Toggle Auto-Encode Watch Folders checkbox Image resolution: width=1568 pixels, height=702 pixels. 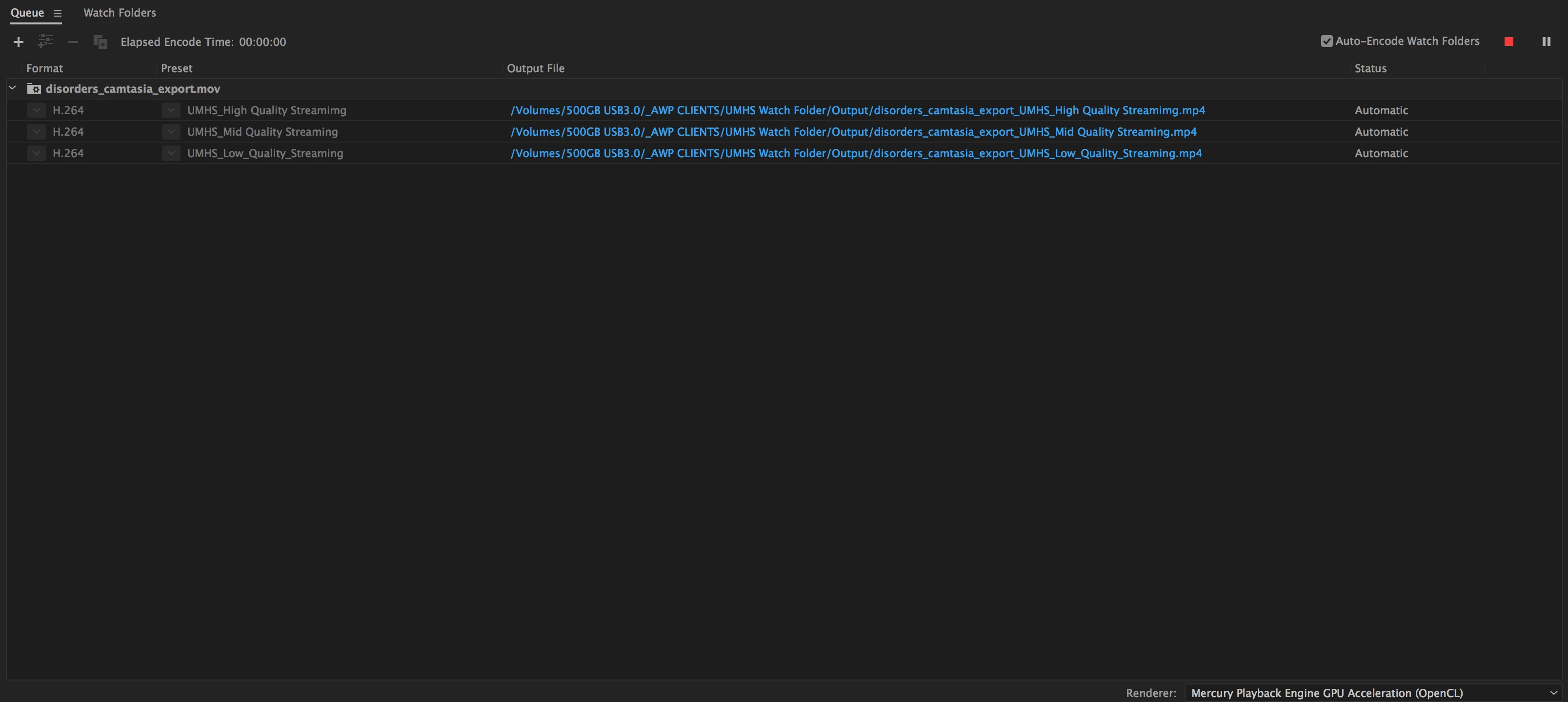tap(1327, 41)
